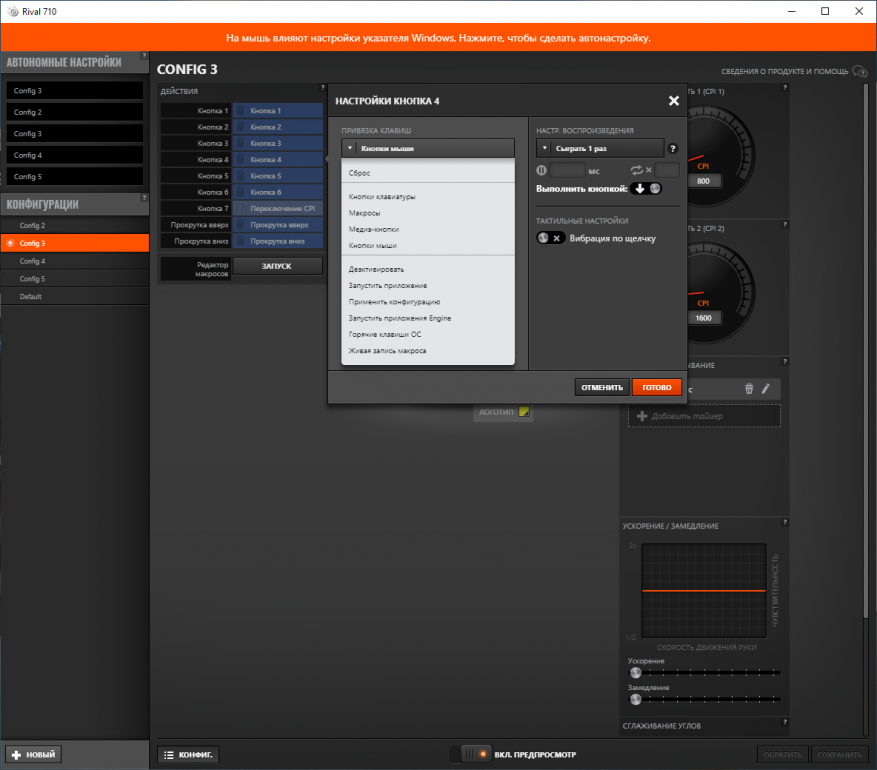Toggle ВКЛ. ПРЕДПРОСМОТР live preview switch
The width and height of the screenshot is (877, 770).
click(x=470, y=754)
